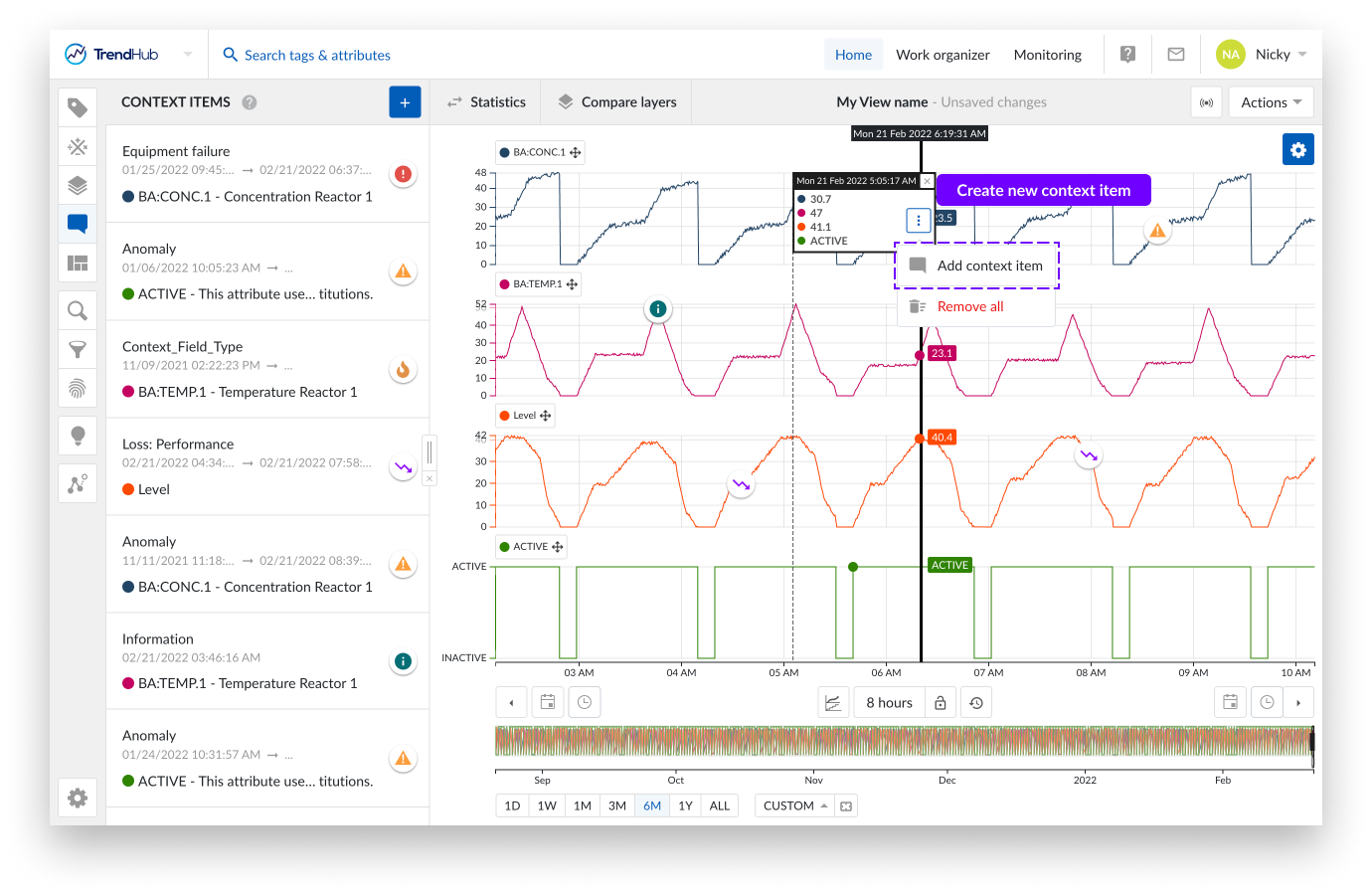Open the layers icon in left sidebar
Screen dimensions: 1372x895
78,185
